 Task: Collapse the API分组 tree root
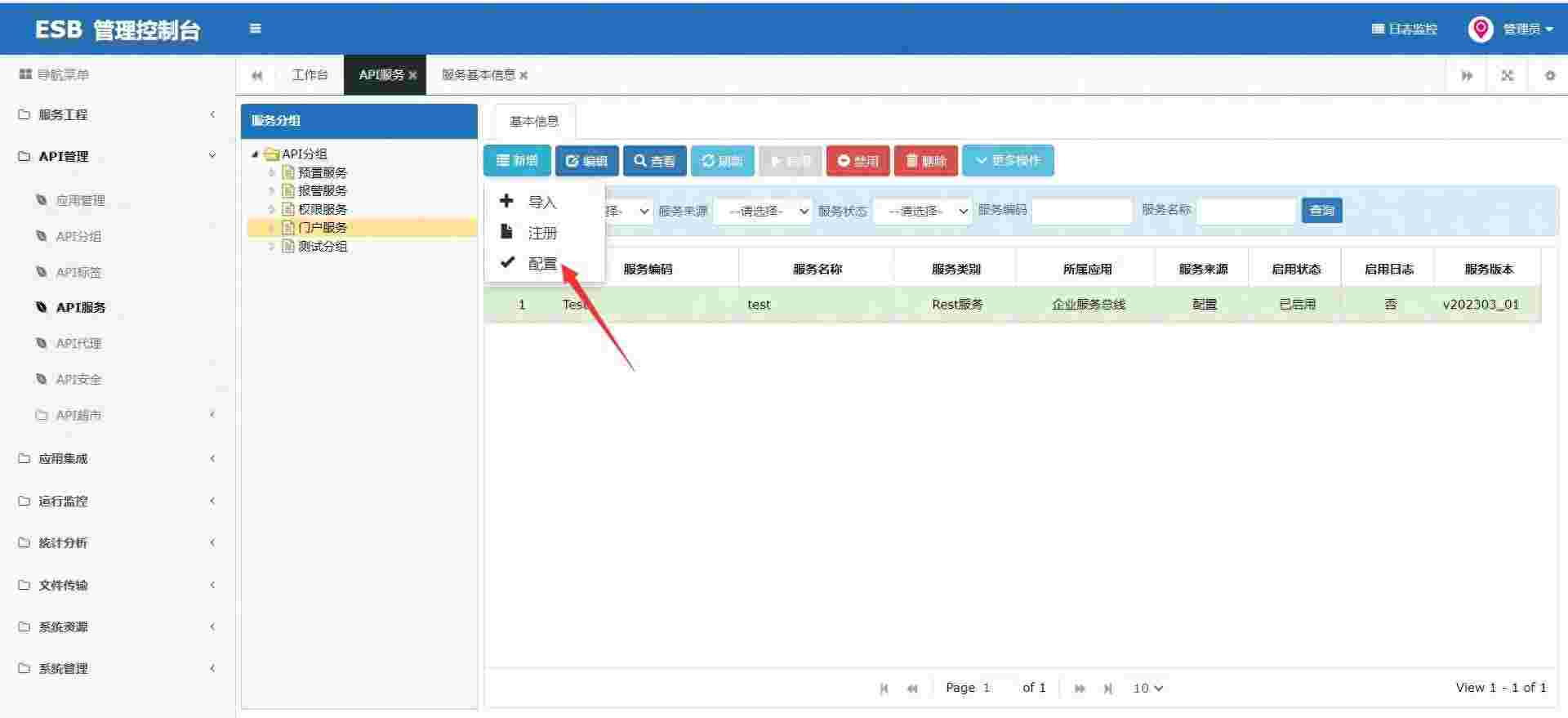255,154
